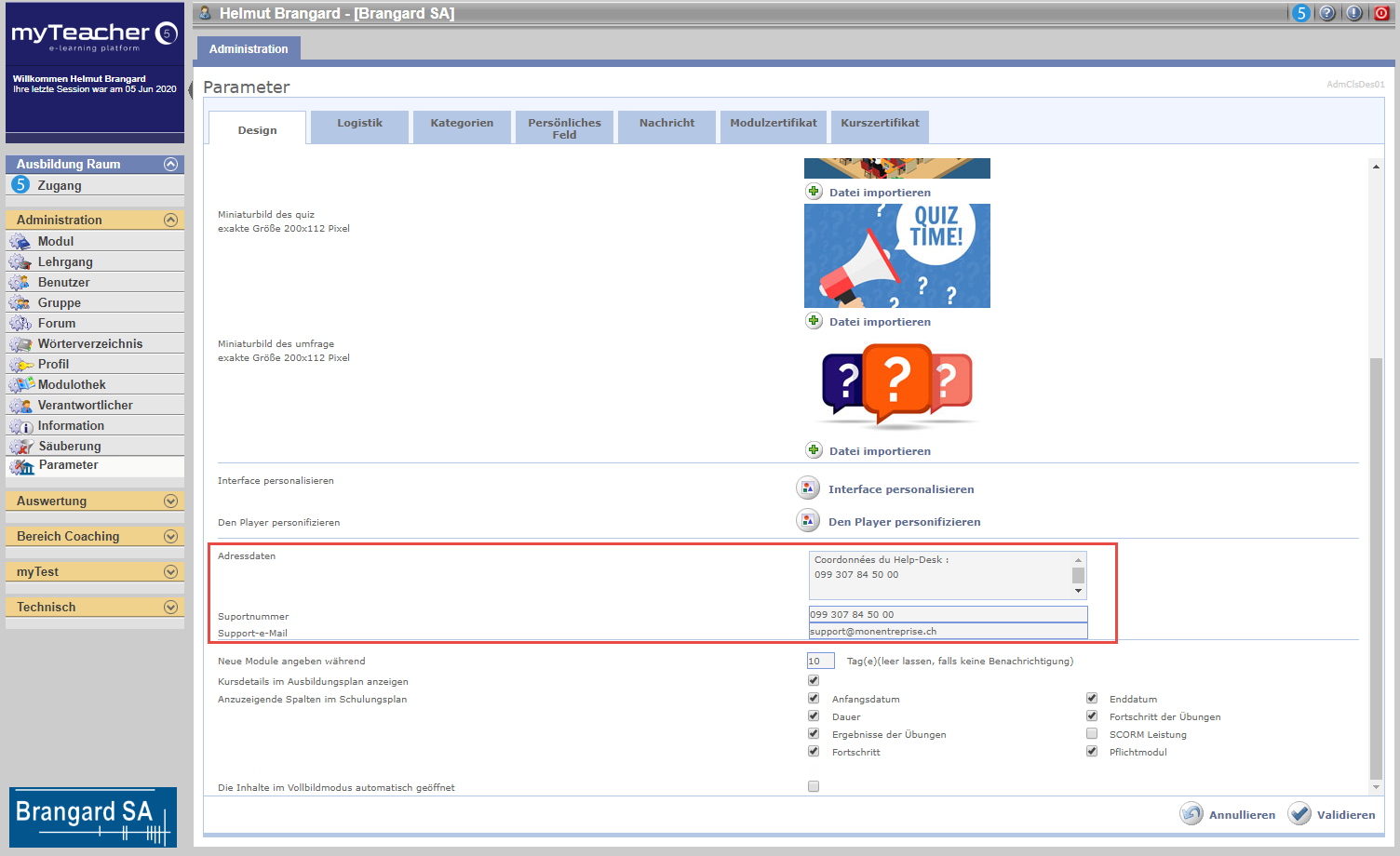Open the Modulothek sidebar item
1400x856 pixels.
coord(72,384)
